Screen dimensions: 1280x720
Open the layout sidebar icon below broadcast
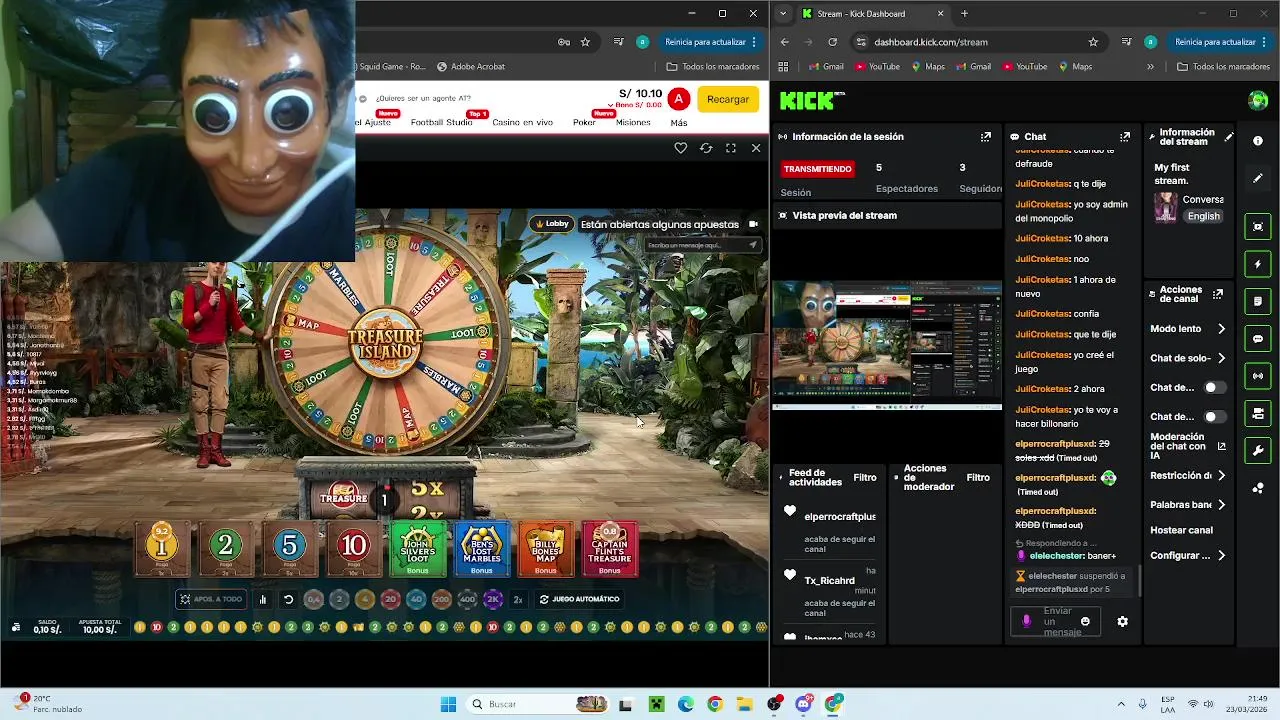tap(1258, 413)
